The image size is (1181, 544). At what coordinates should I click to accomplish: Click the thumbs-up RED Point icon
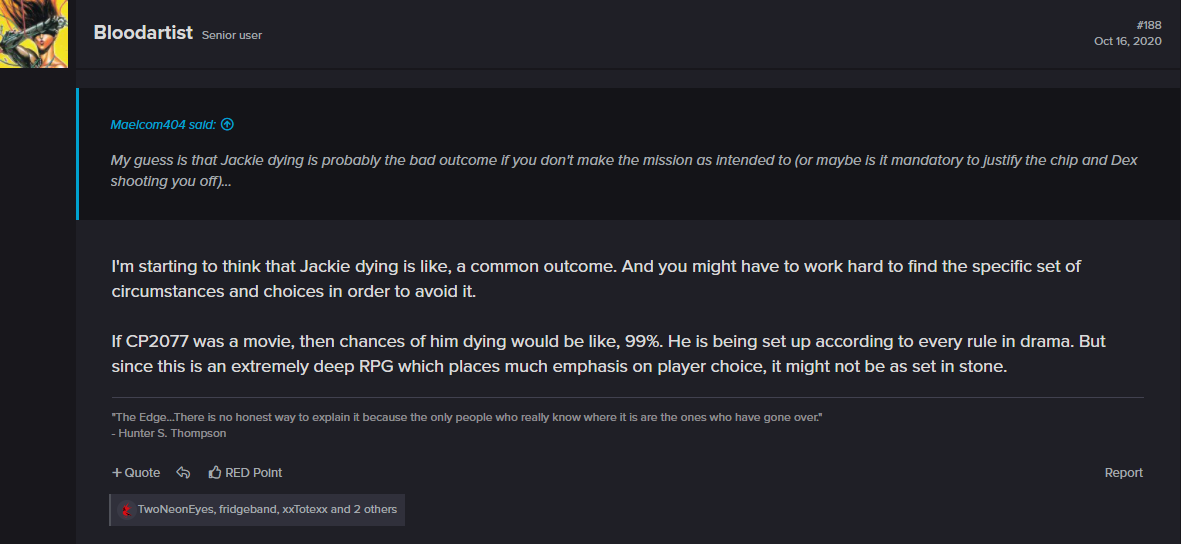coord(215,472)
